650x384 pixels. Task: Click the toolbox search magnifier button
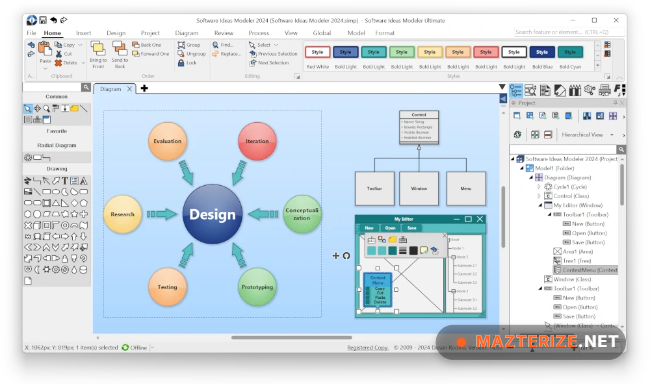tap(86, 87)
